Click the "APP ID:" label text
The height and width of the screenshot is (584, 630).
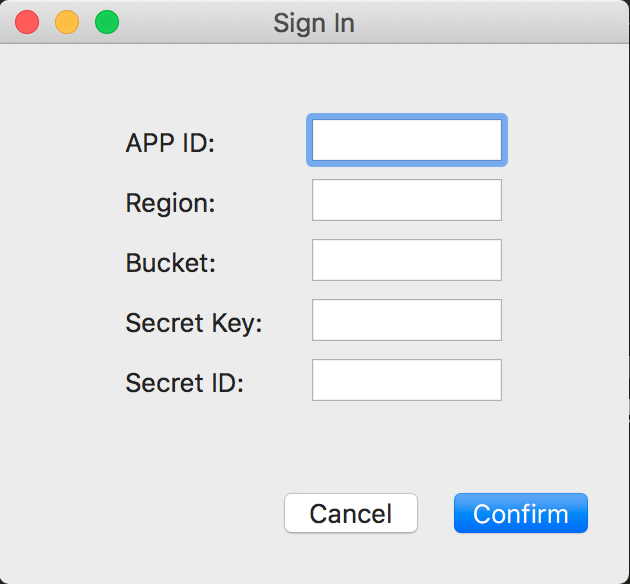170,143
